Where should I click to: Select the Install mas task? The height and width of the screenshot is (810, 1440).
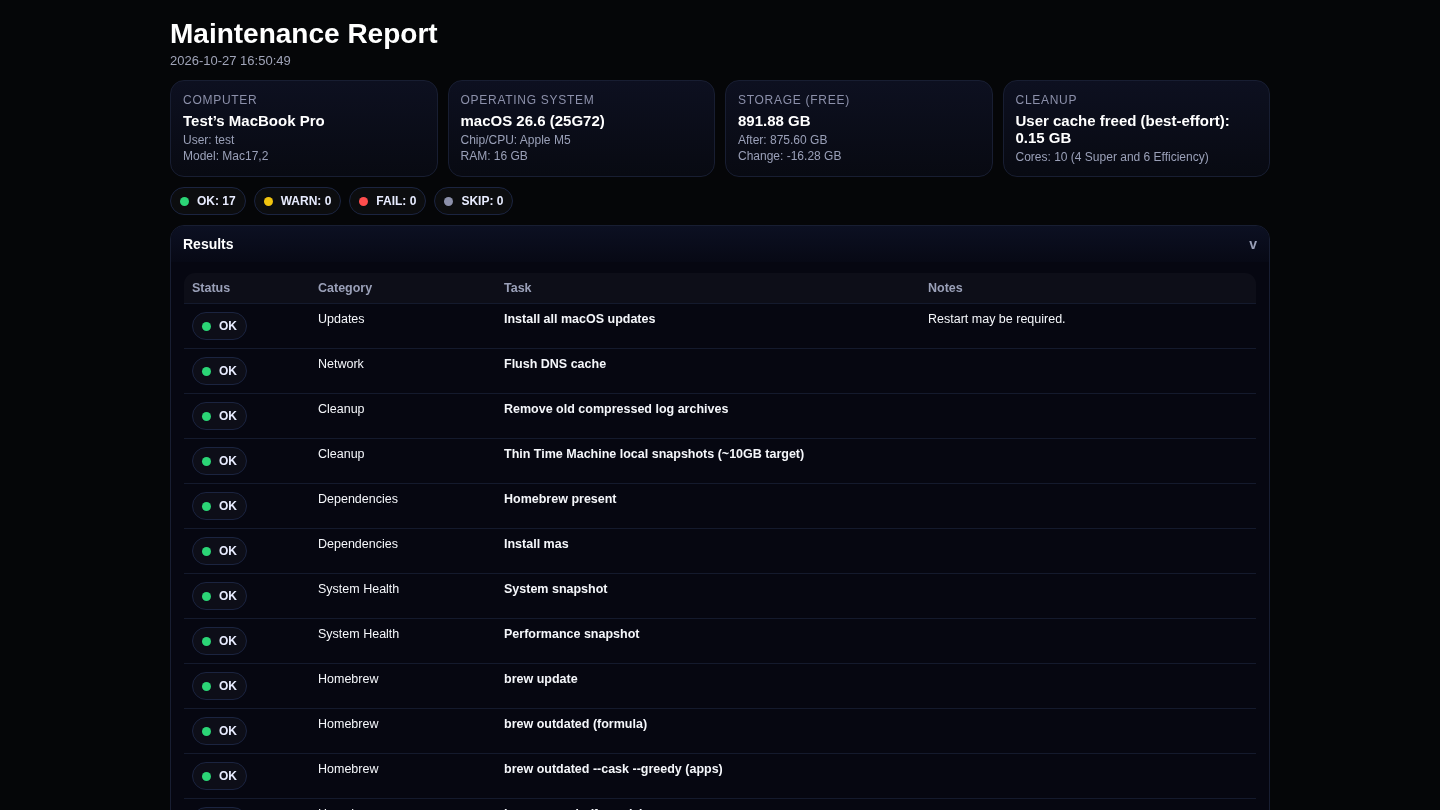coord(536,544)
